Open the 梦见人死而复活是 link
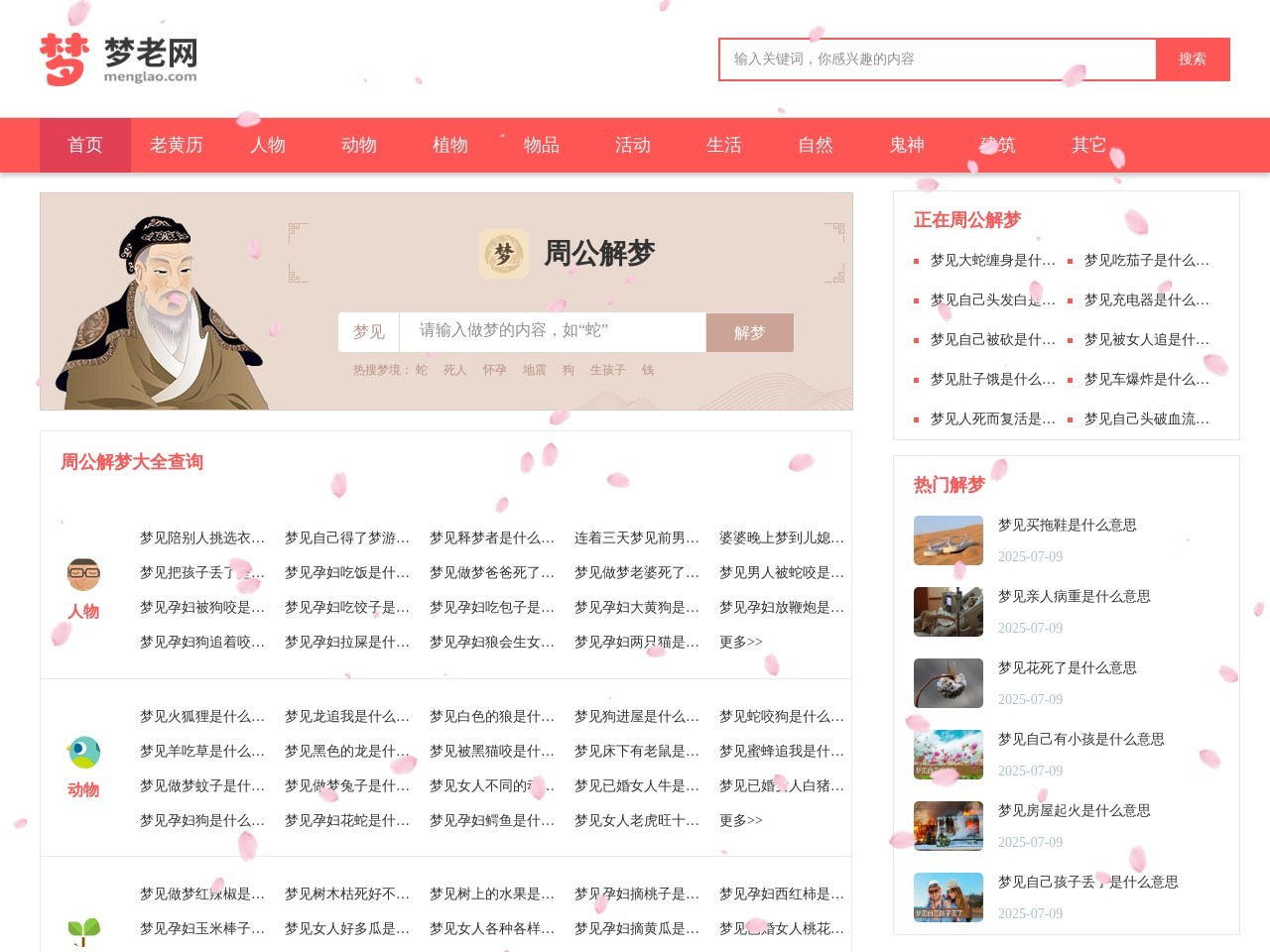Viewport: 1270px width, 952px height. pyautogui.click(x=993, y=419)
